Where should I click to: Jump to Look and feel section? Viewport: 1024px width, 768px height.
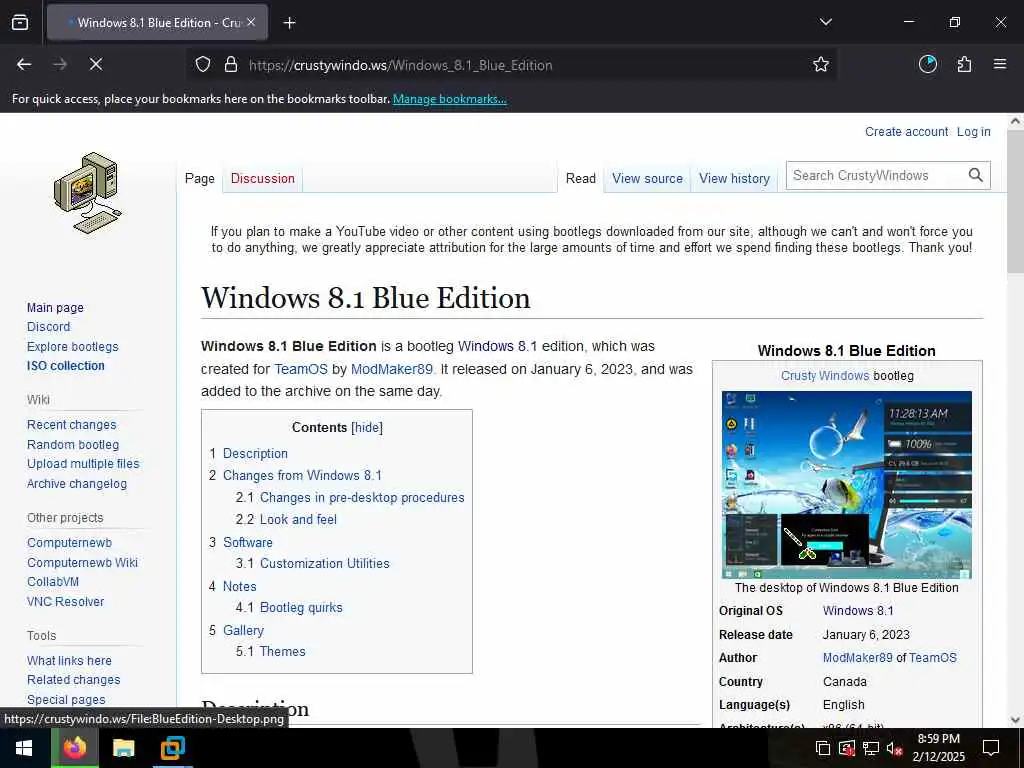298,519
